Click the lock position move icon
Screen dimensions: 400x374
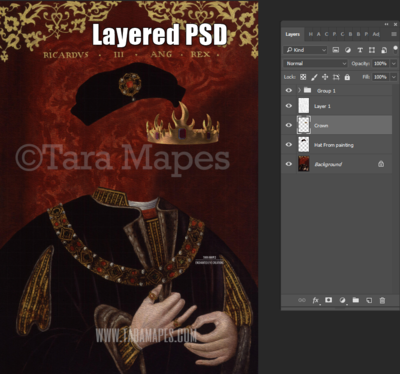coord(325,77)
